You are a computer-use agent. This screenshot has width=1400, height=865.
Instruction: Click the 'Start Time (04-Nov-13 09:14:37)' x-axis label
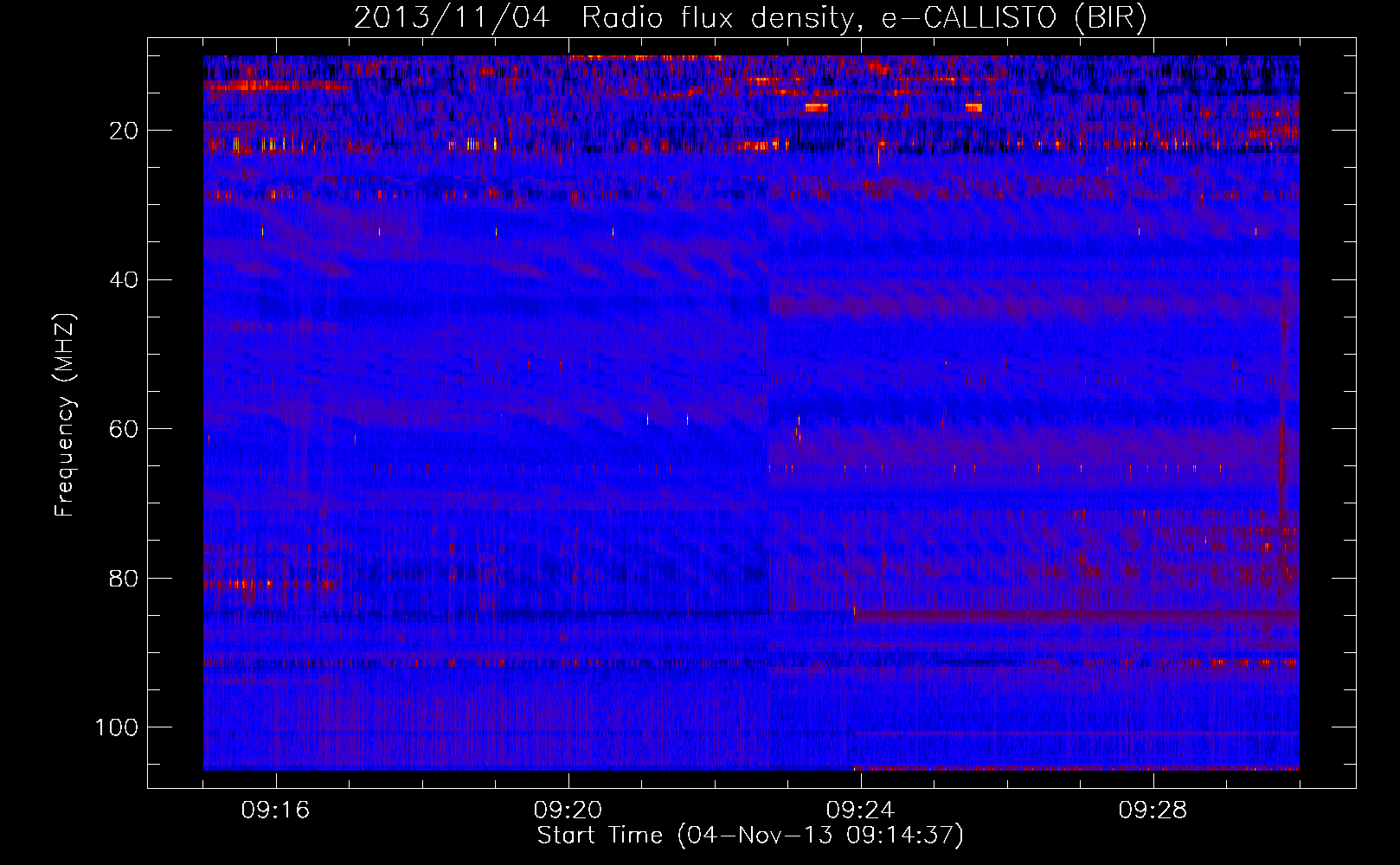(750, 836)
